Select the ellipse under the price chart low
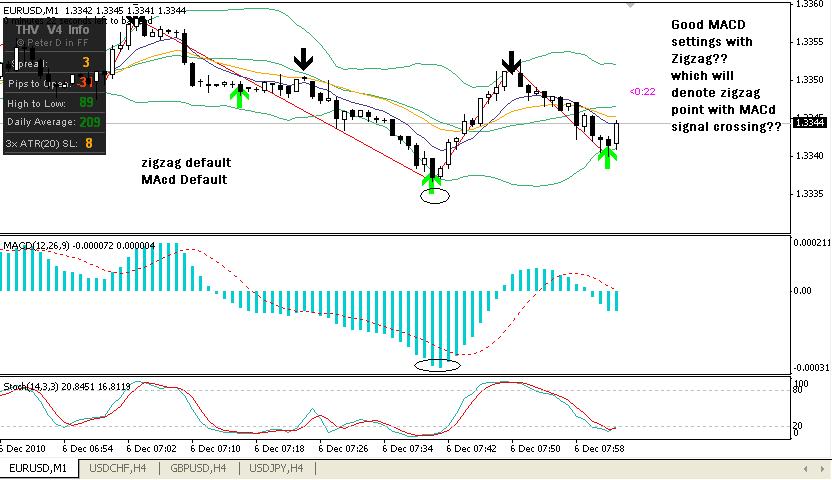Image resolution: width=832 pixels, height=480 pixels. [435, 196]
